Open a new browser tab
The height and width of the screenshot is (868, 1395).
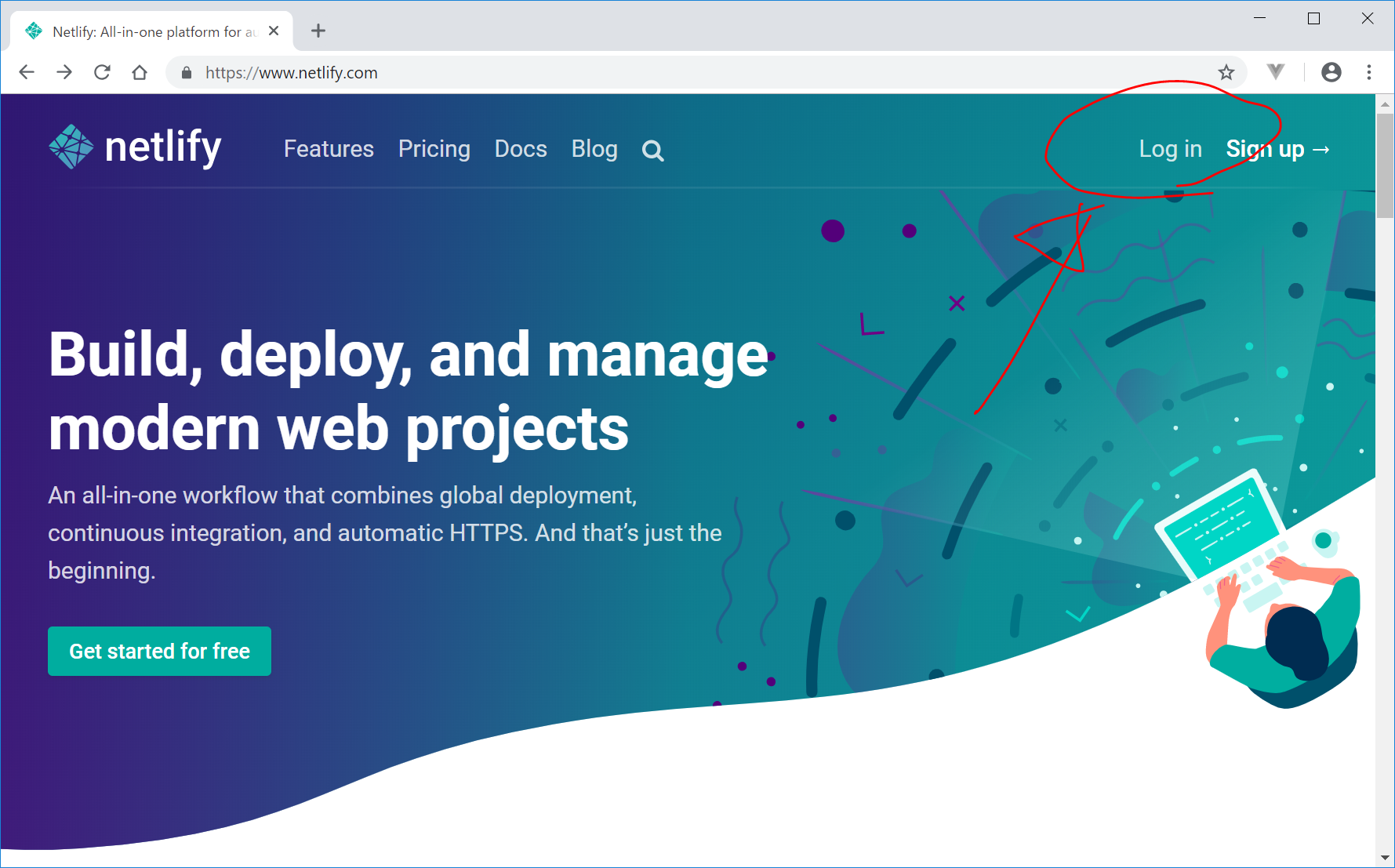pos(318,31)
